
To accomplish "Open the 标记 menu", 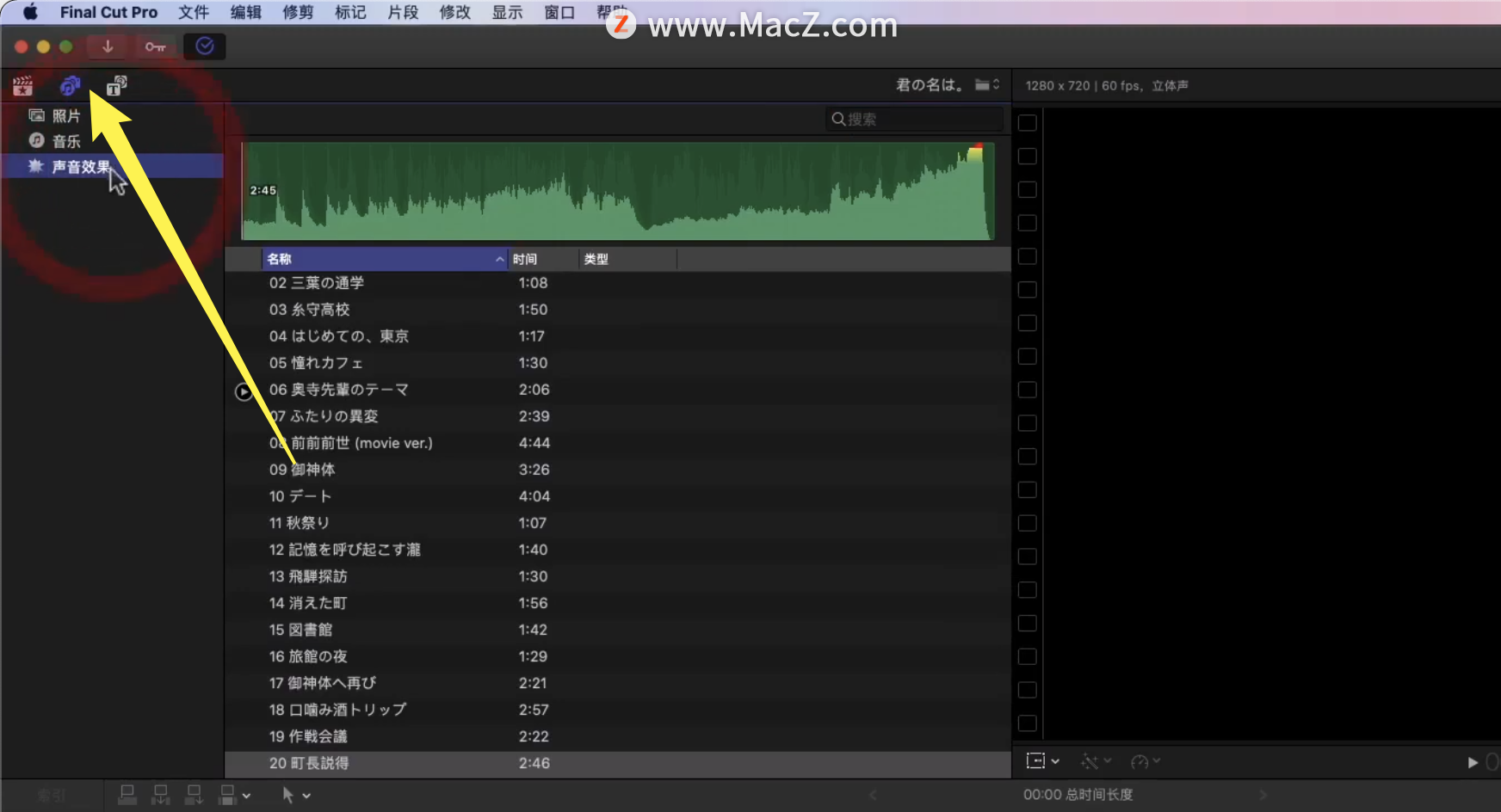I will point(350,12).
